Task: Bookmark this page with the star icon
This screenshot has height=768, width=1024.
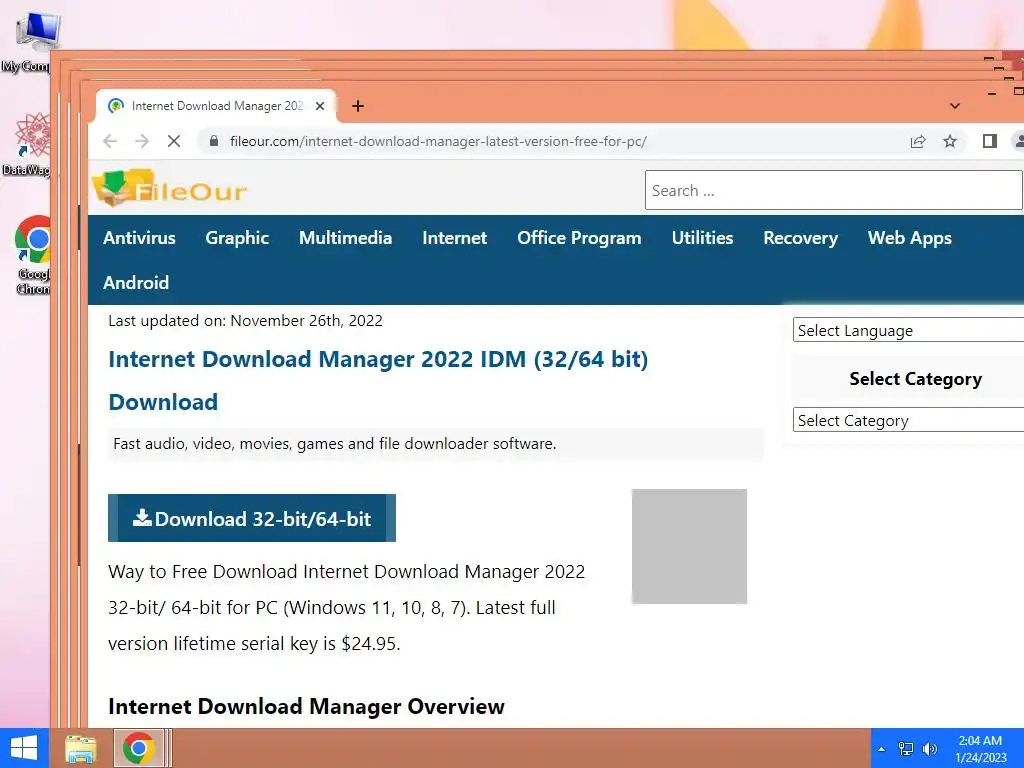Action: [x=950, y=141]
